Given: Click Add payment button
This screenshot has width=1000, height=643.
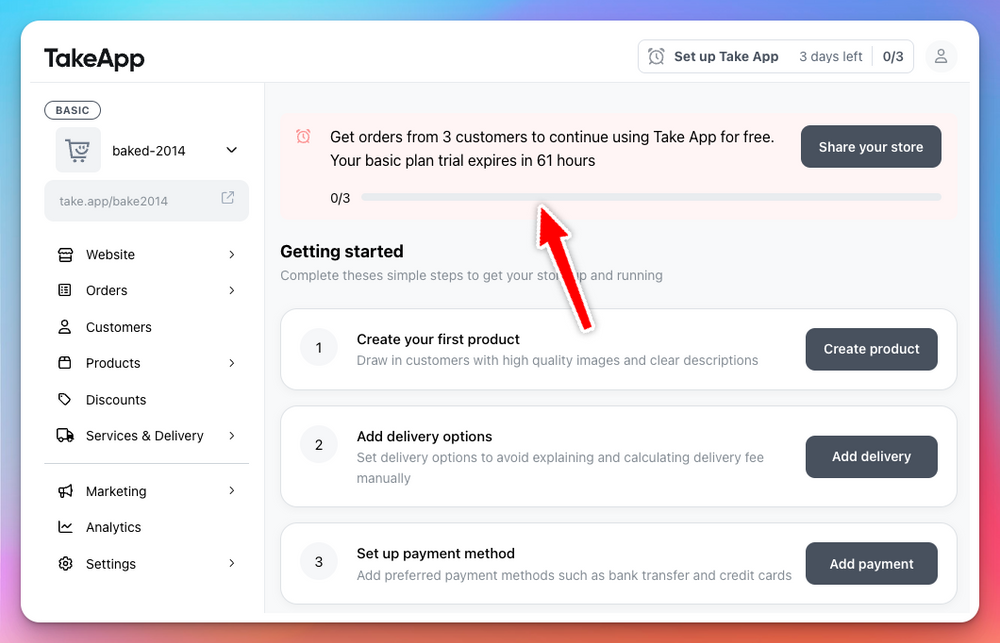Looking at the screenshot, I should pos(871,564).
